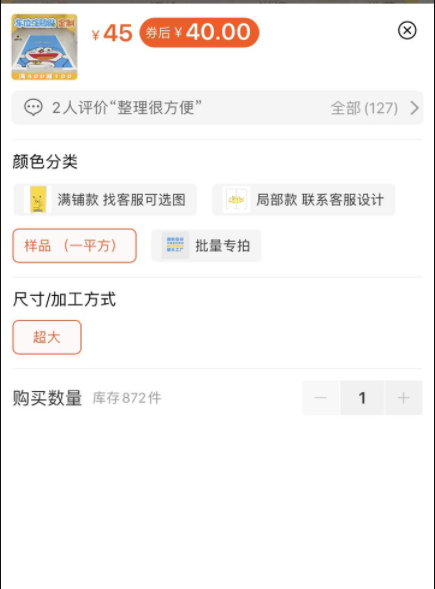Viewport: 435px width, 589px height.
Task: Tap the 局部款 small pattern icon
Action: tap(236, 200)
